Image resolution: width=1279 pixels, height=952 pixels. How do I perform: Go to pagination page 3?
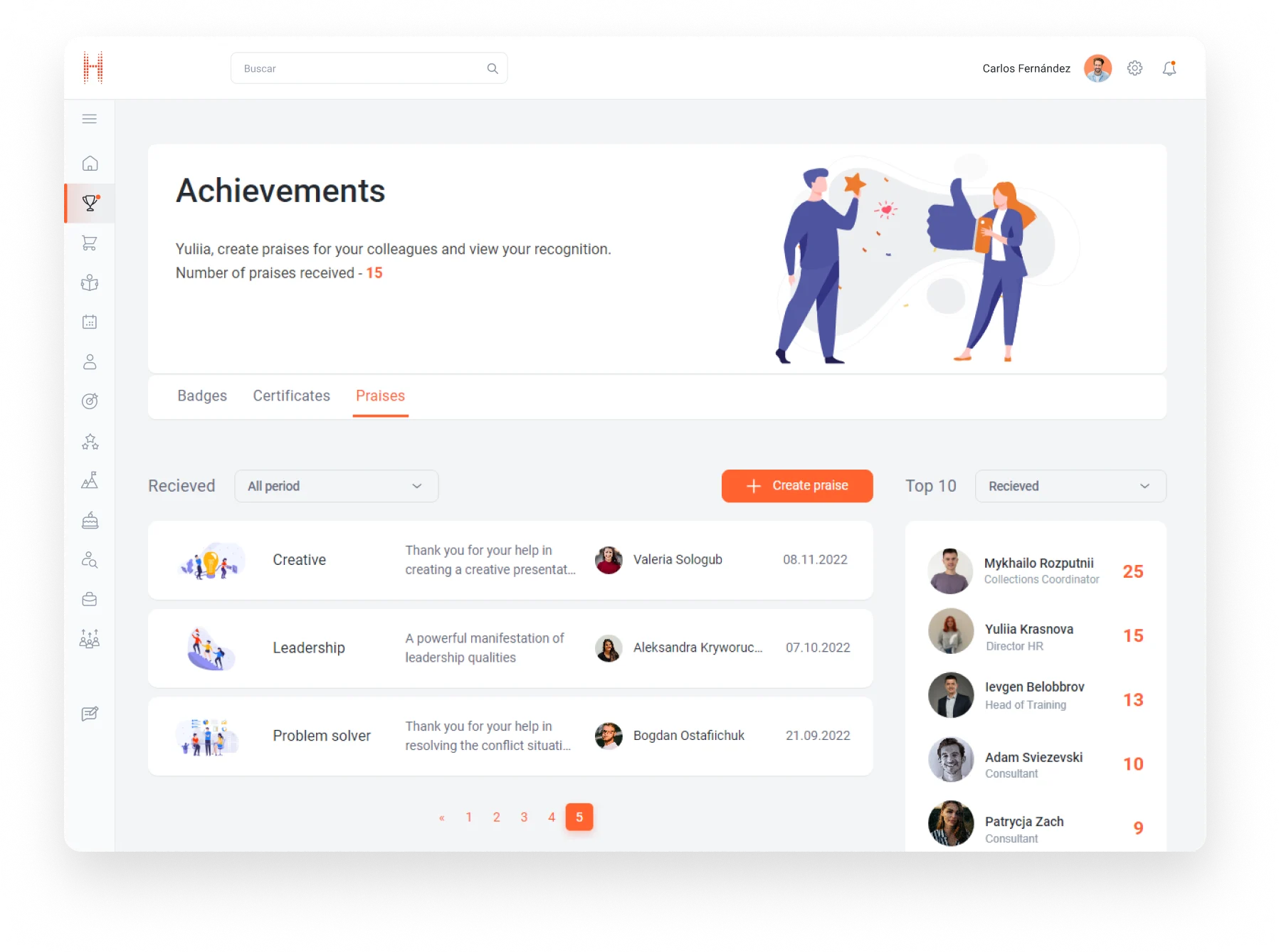point(524,817)
